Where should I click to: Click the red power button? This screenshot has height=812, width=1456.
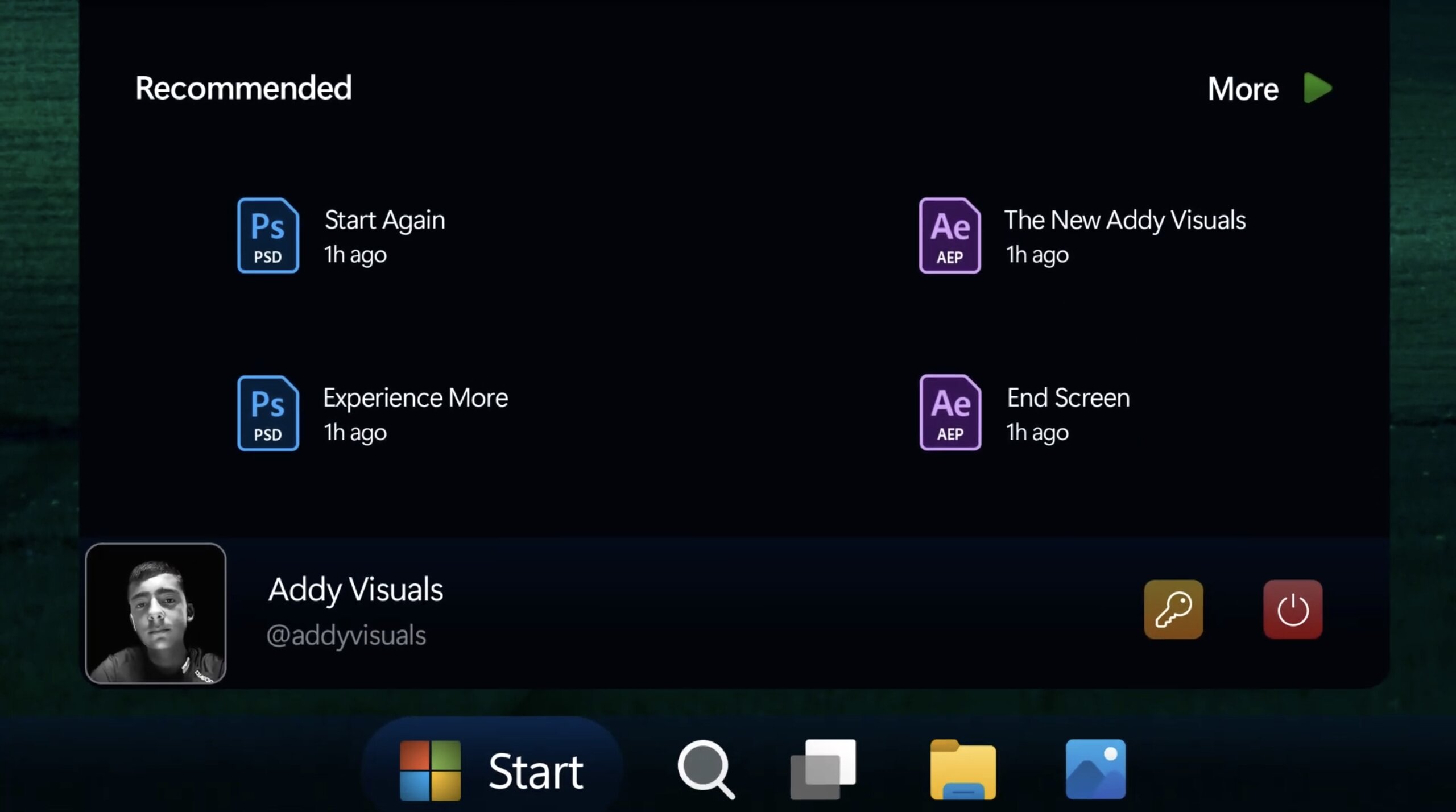(1293, 610)
